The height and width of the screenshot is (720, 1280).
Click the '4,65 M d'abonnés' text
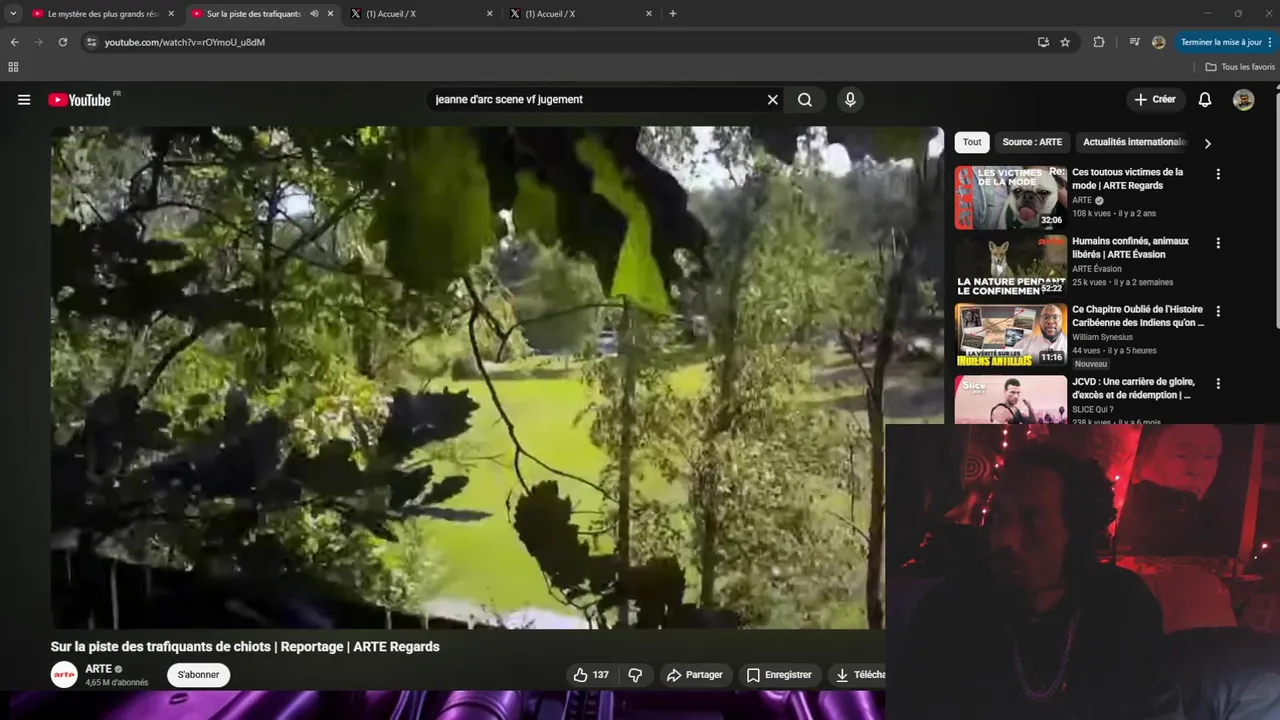tap(117, 683)
